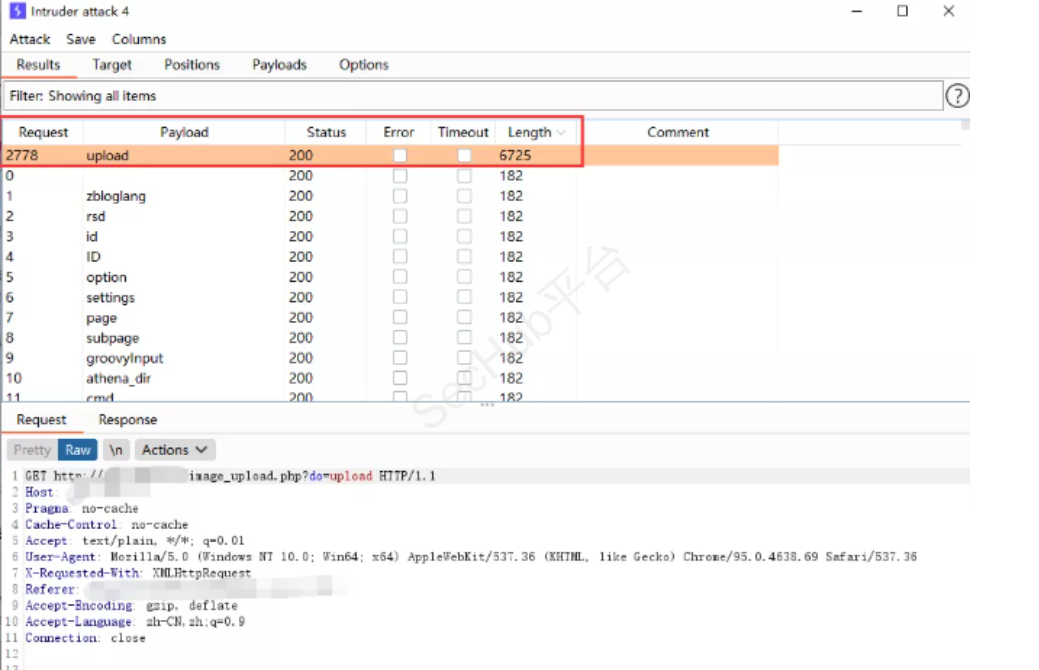Open the Save menu
Screen dimensions: 1039x670
tap(81, 39)
